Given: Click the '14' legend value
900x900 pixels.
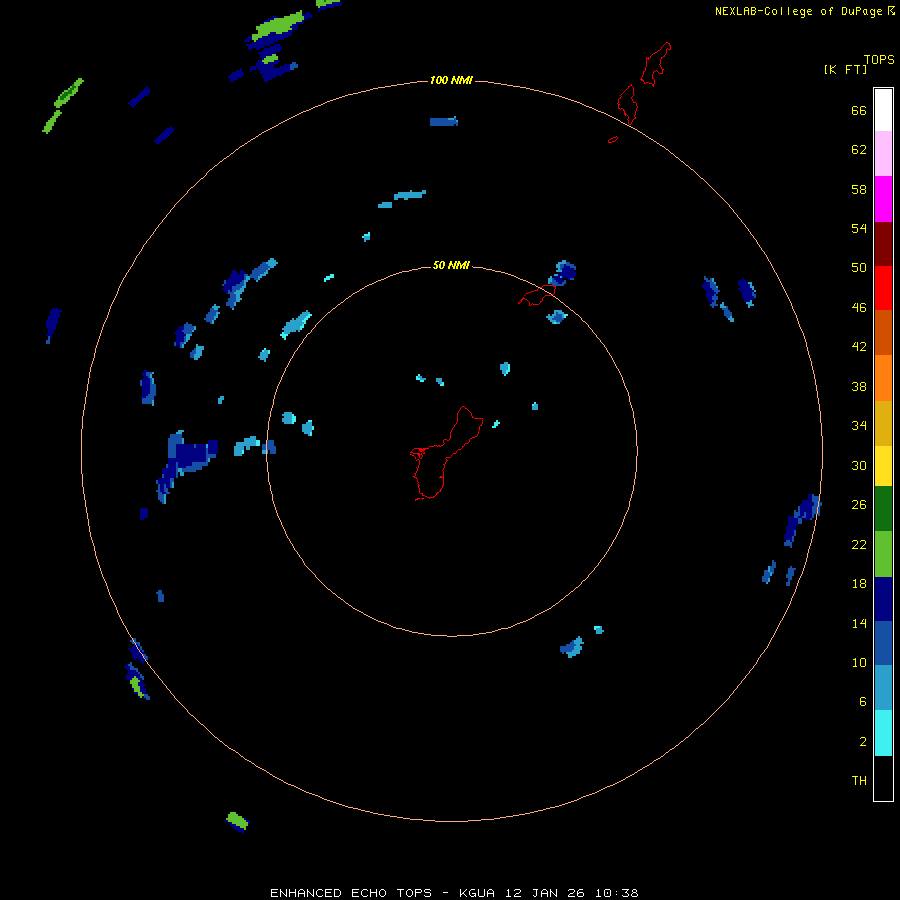Looking at the screenshot, I should coord(859,623).
